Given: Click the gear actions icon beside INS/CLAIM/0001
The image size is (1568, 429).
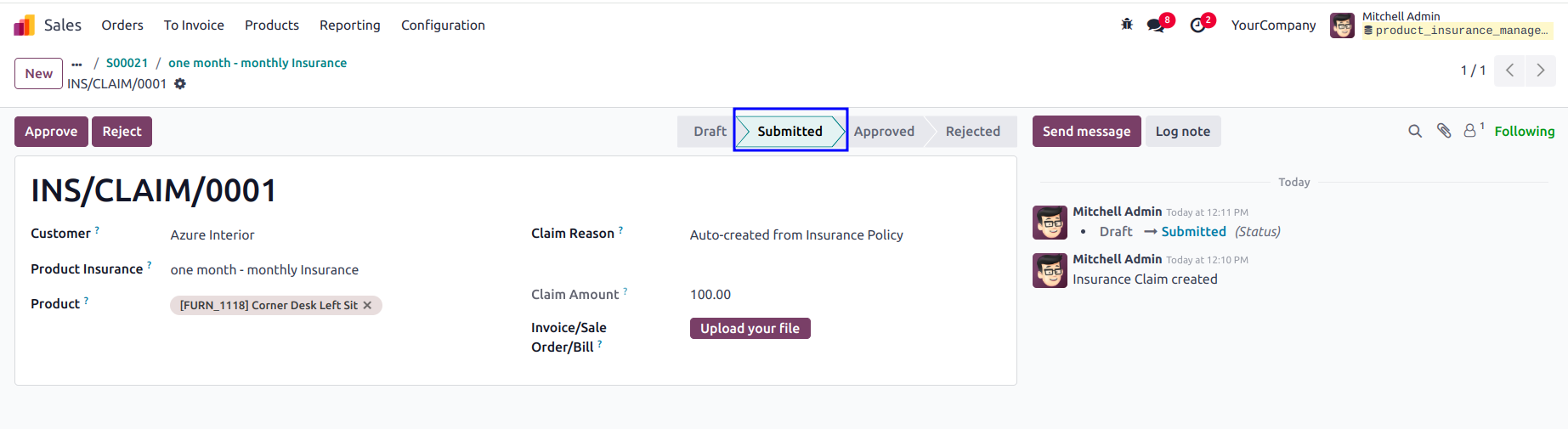Looking at the screenshot, I should tap(180, 83).
